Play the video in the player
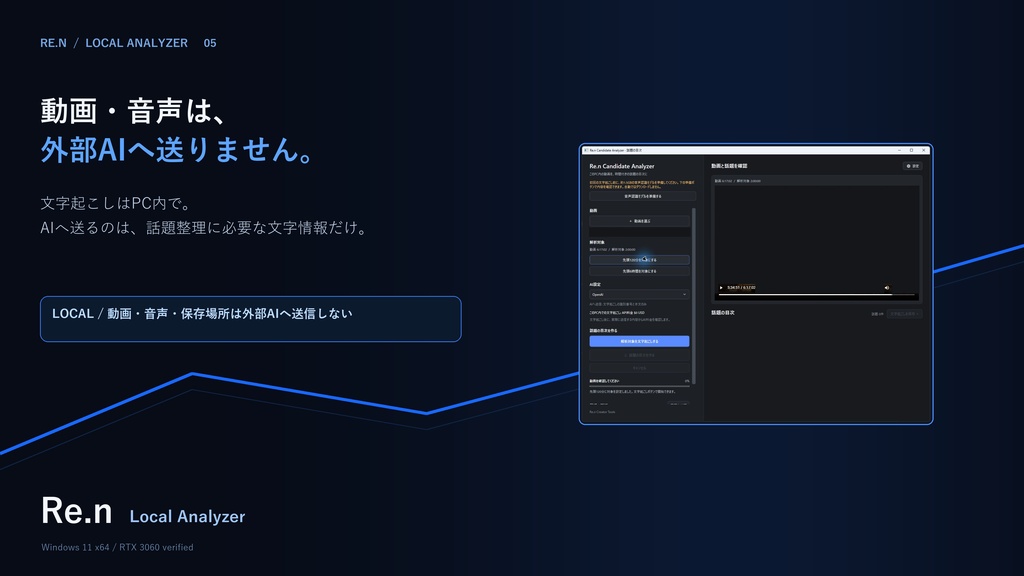The width and height of the screenshot is (1024, 576). [721, 287]
